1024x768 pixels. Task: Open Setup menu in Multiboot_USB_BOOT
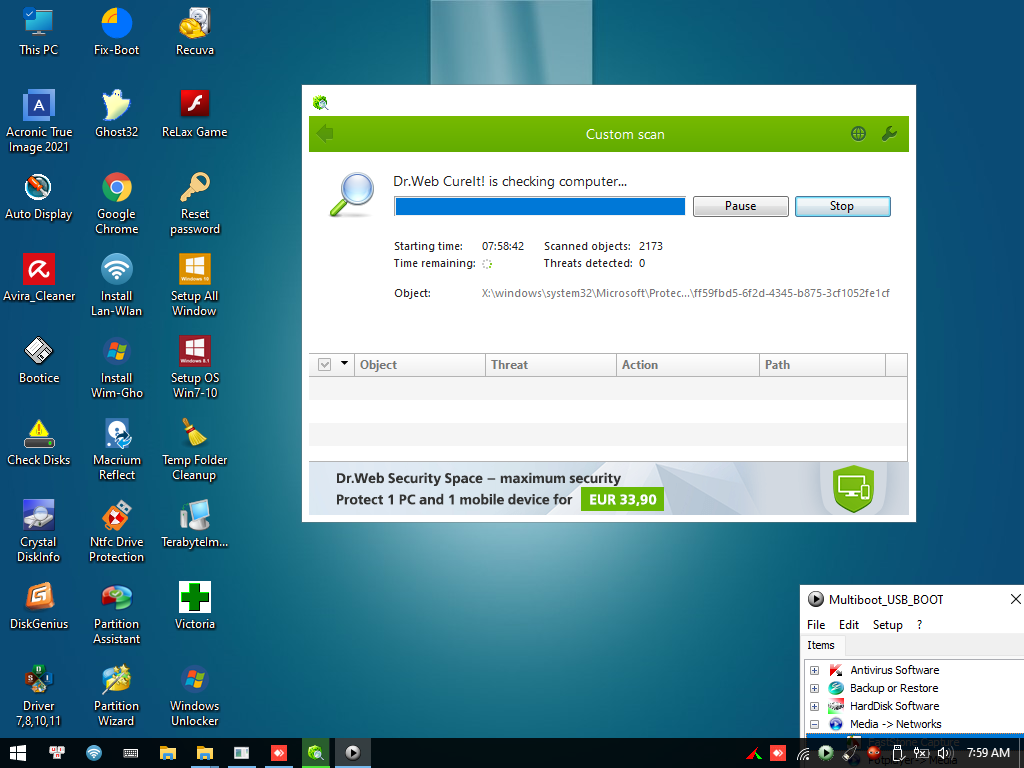point(888,625)
